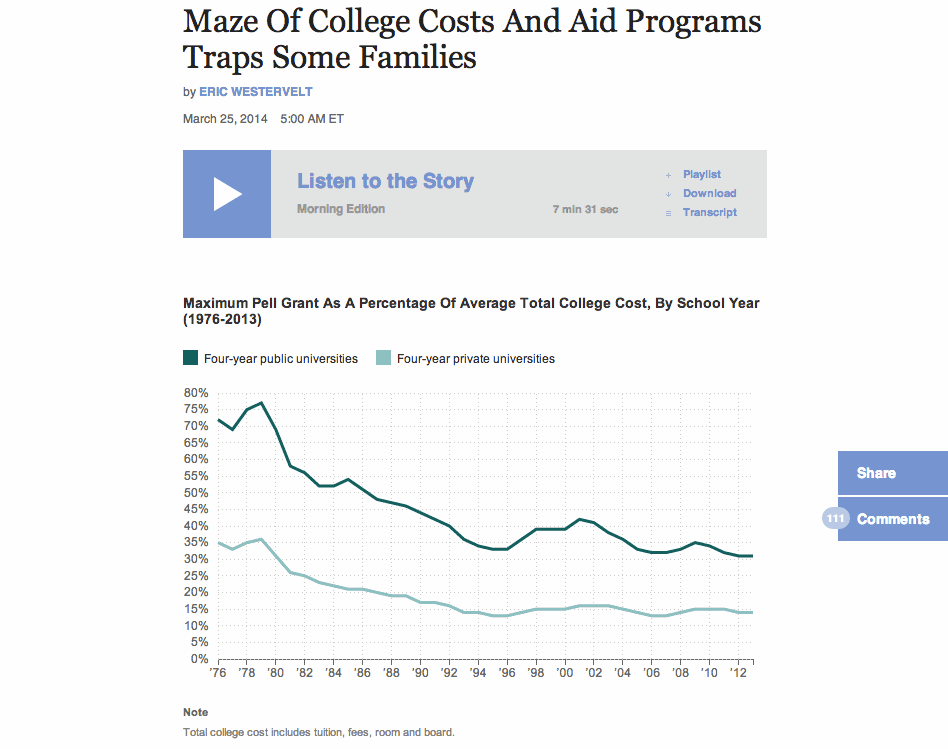The image size is (948, 749).
Task: Play the story audio
Action: (227, 194)
